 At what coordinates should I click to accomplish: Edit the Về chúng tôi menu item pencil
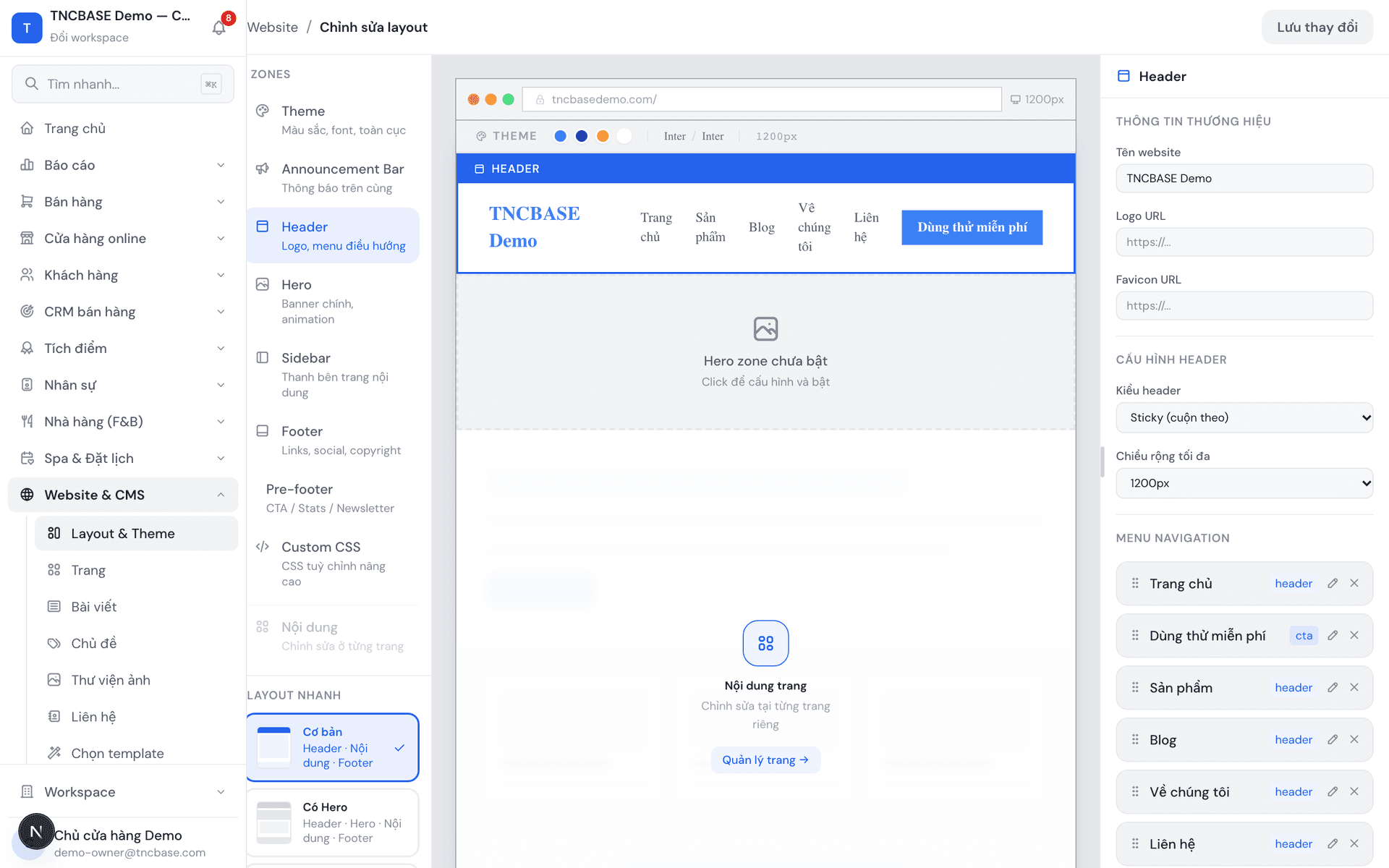[1333, 792]
